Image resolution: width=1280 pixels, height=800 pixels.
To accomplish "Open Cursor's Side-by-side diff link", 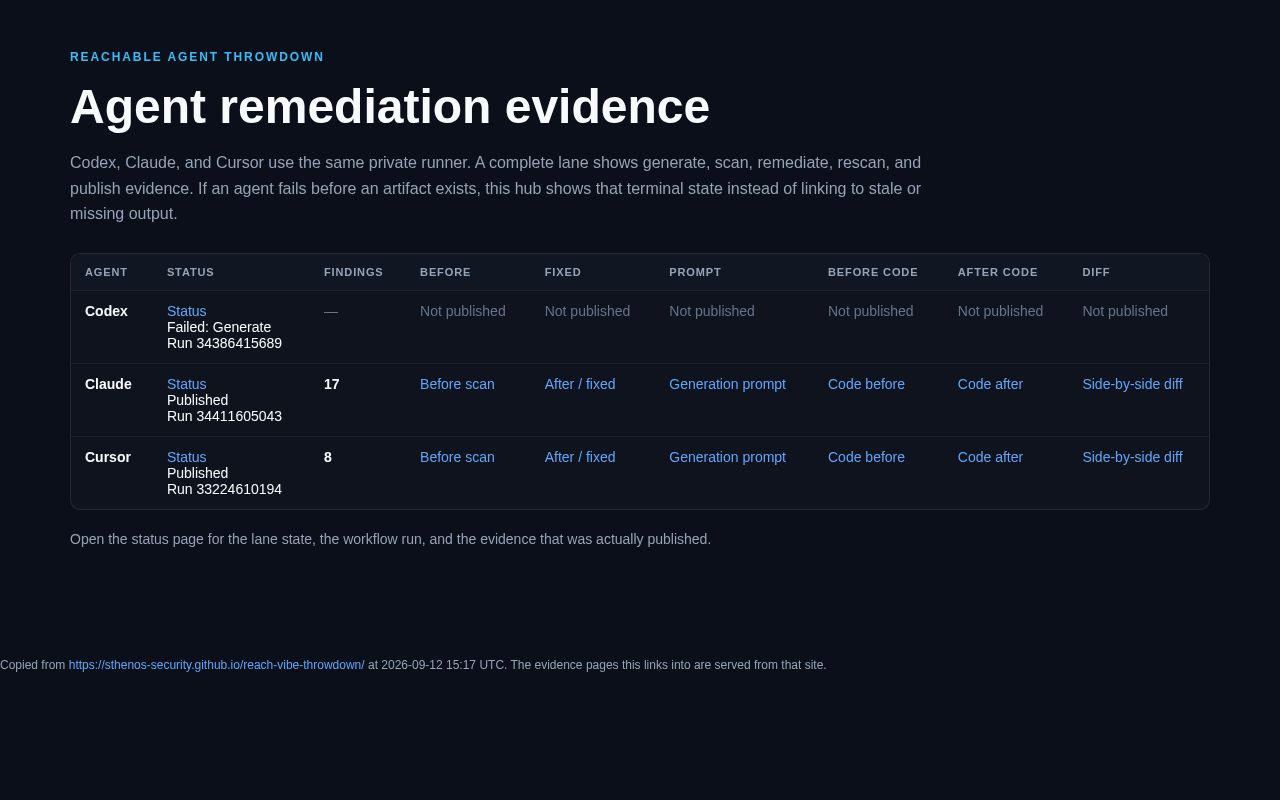I will [1132, 457].
